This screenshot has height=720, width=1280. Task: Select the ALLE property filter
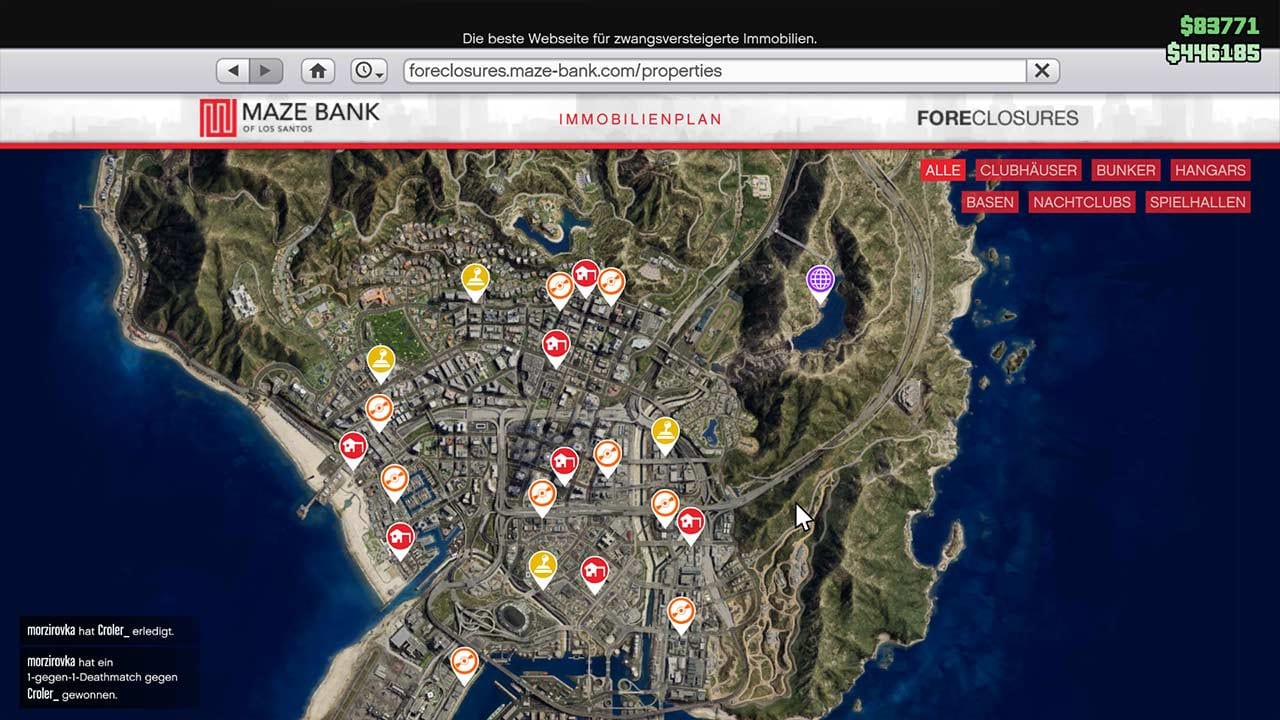pyautogui.click(x=942, y=170)
